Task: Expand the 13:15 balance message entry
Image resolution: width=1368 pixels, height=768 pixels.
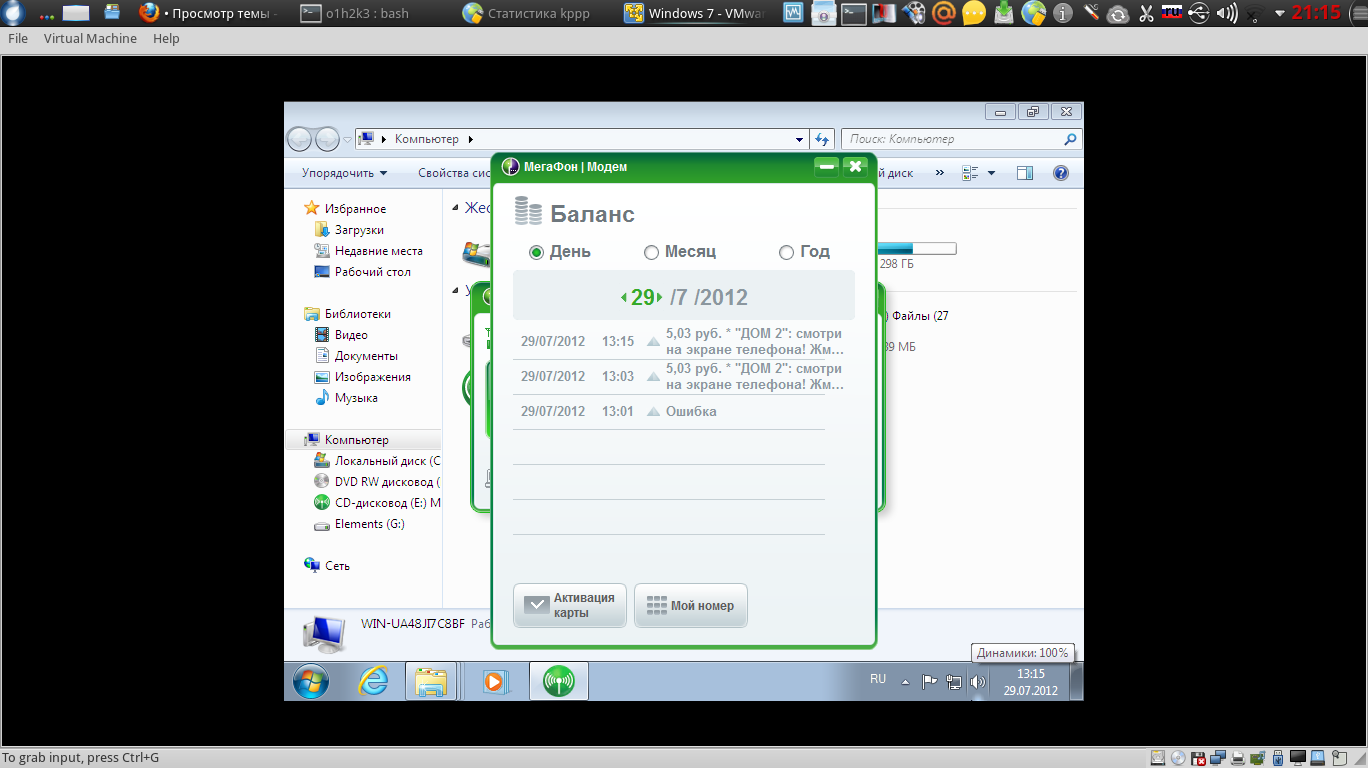Action: [653, 342]
